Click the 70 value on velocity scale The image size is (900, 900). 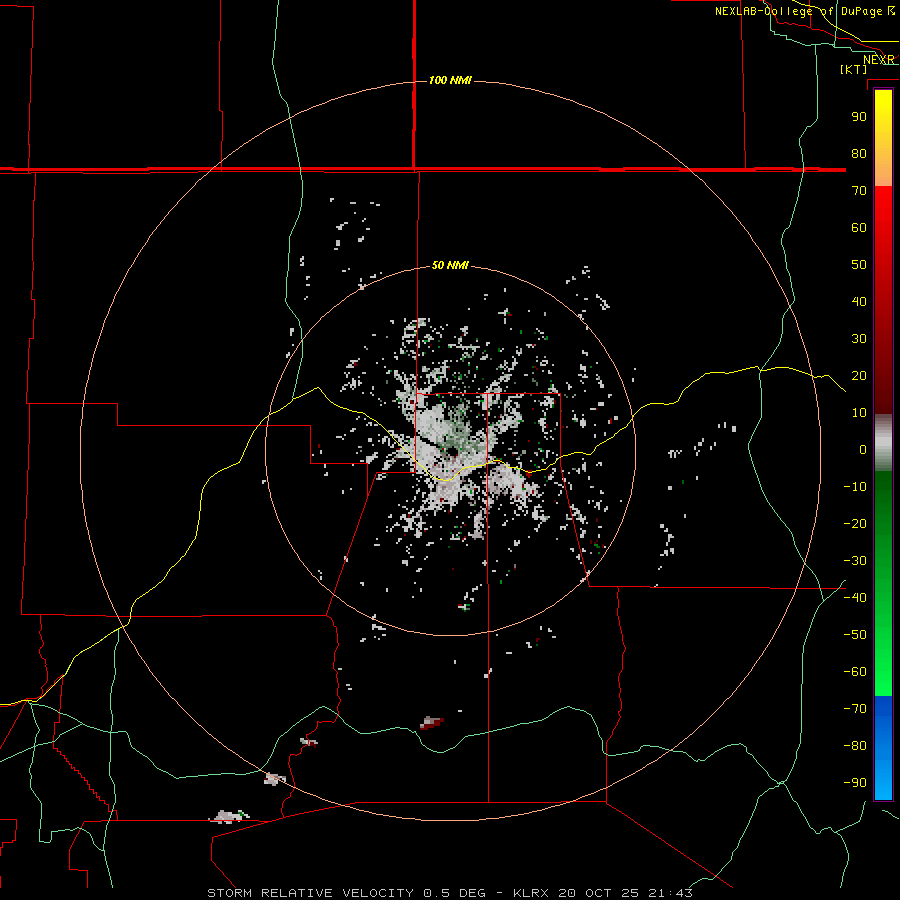pos(859,191)
